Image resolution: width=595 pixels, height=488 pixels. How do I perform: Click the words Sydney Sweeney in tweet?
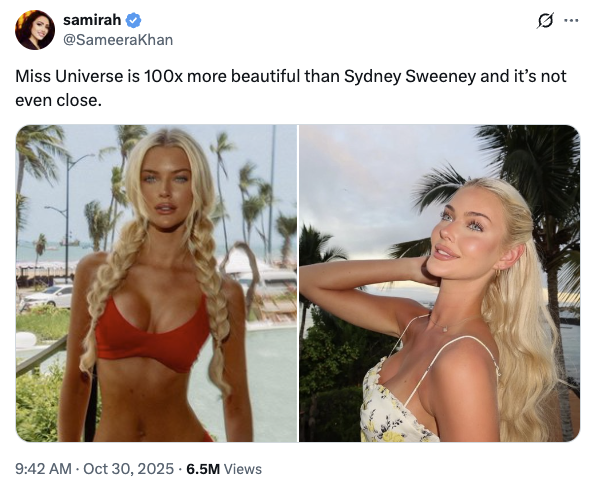pos(410,76)
